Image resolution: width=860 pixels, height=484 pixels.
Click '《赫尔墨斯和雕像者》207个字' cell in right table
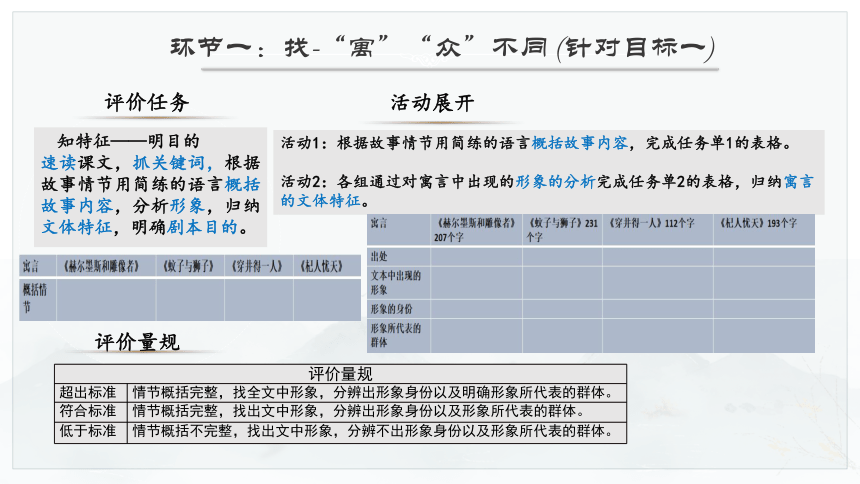pos(476,230)
